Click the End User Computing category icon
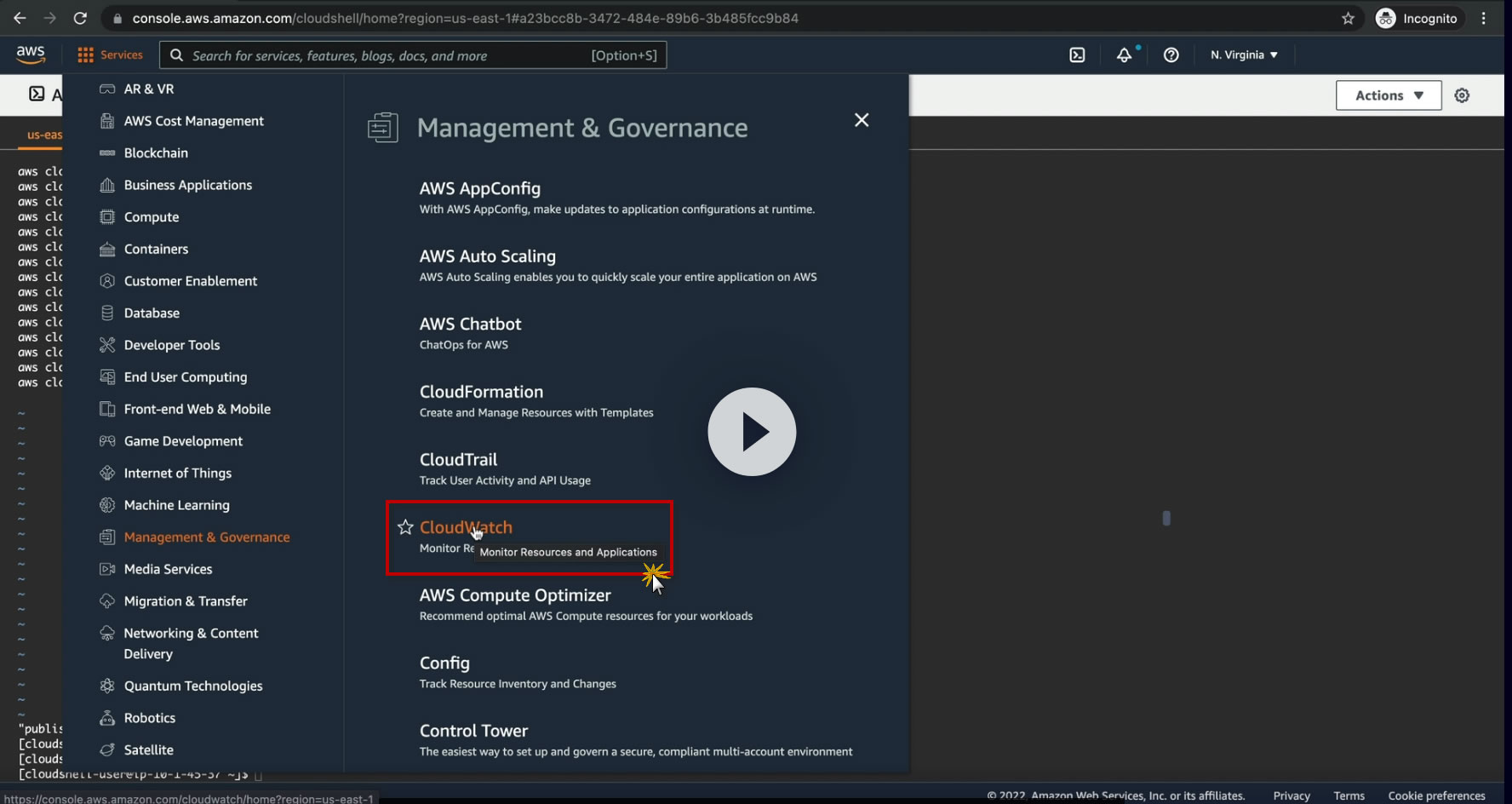1512x804 pixels. click(107, 377)
